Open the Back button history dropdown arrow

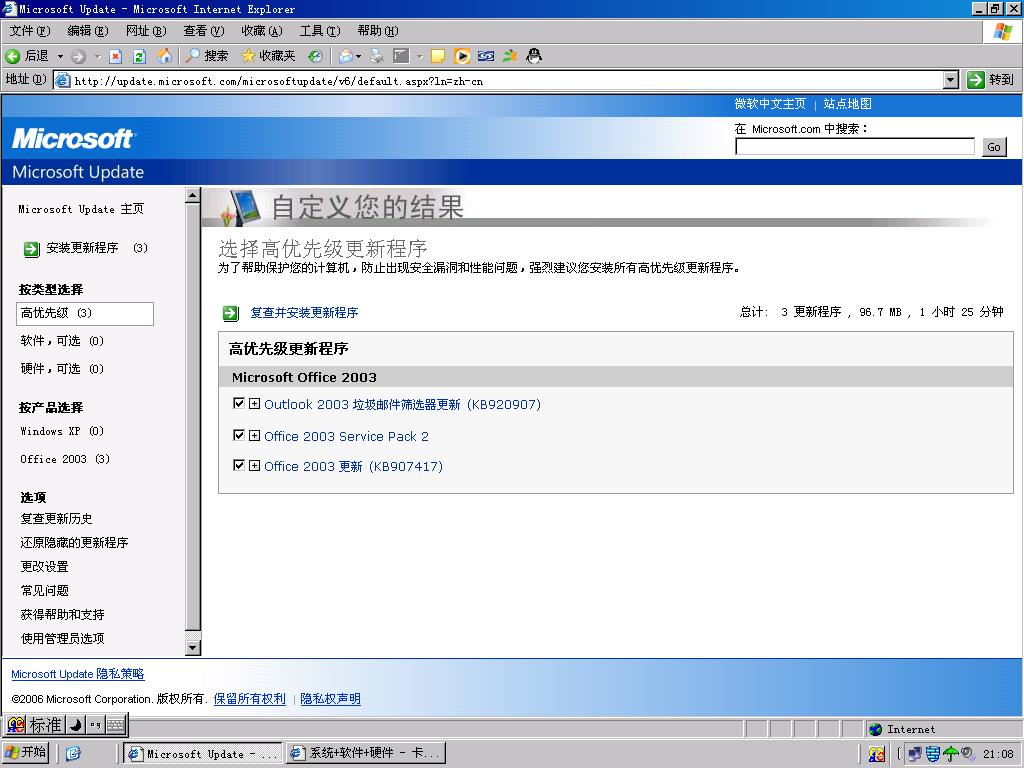pyautogui.click(x=60, y=57)
